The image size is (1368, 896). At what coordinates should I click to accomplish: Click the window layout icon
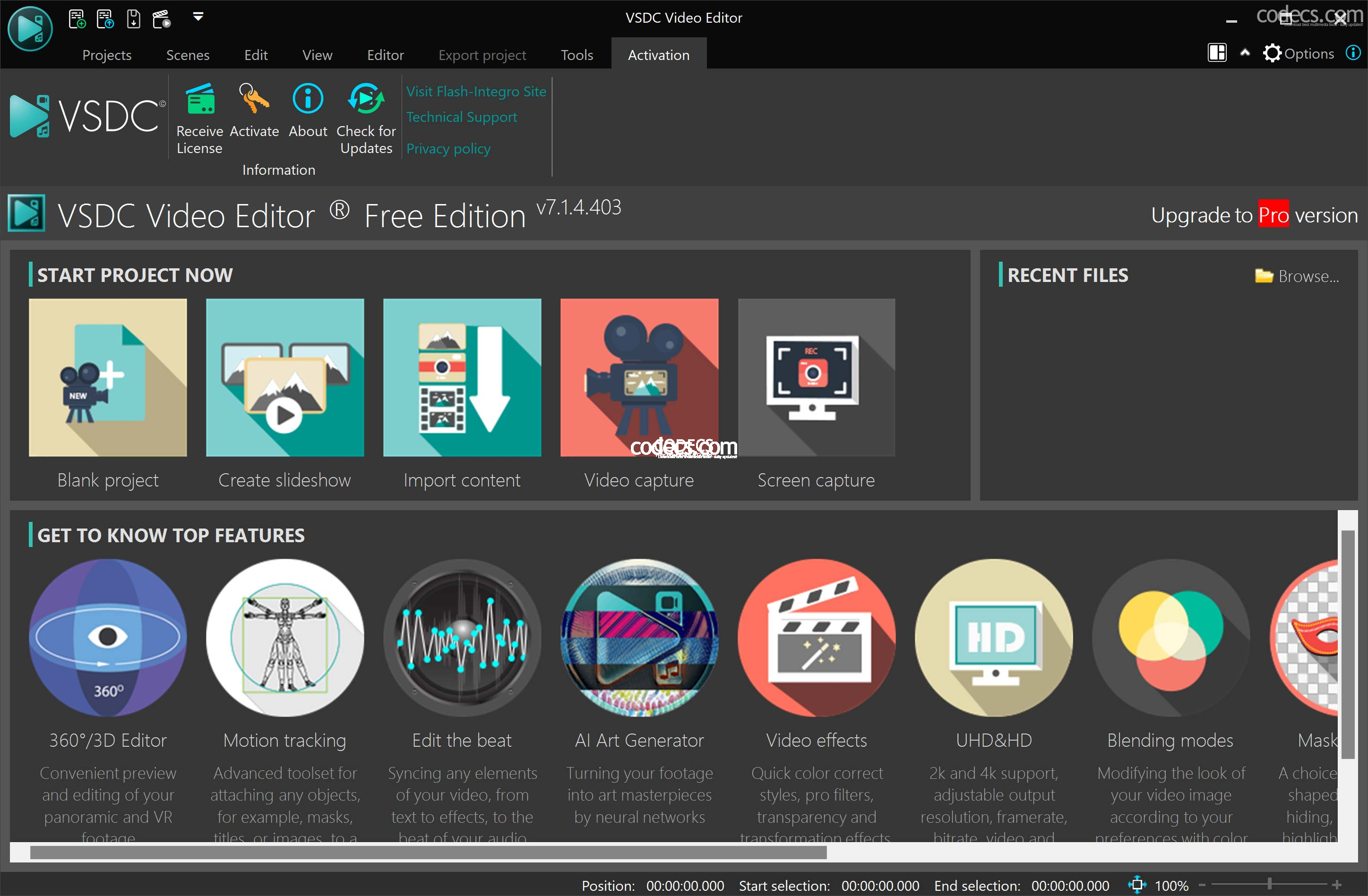1217,53
